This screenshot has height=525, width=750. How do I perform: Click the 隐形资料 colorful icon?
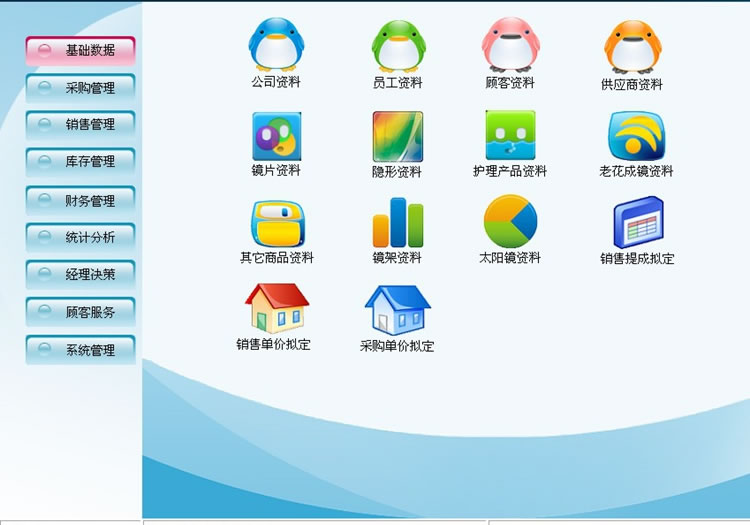click(x=397, y=137)
